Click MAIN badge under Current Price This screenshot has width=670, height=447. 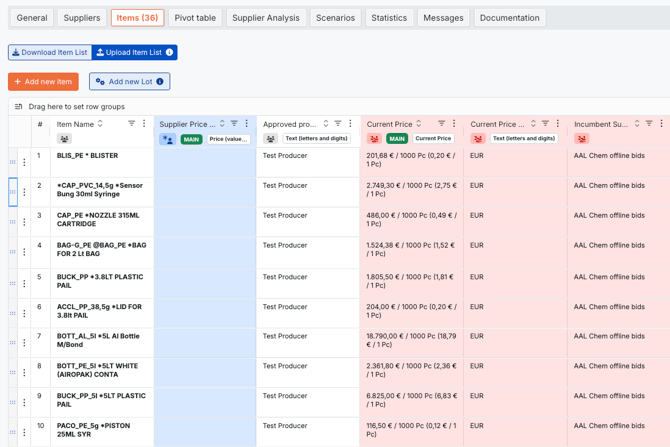coord(397,138)
